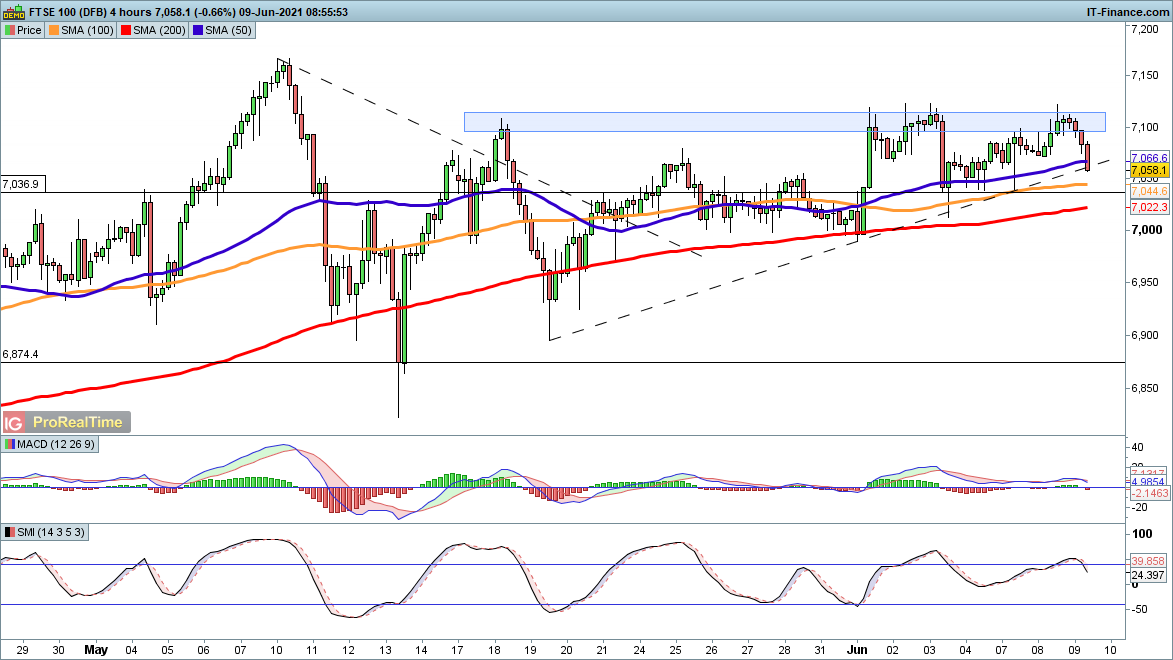Open the SMA (100) indicator label
The width and height of the screenshot is (1173, 660).
[x=86, y=31]
